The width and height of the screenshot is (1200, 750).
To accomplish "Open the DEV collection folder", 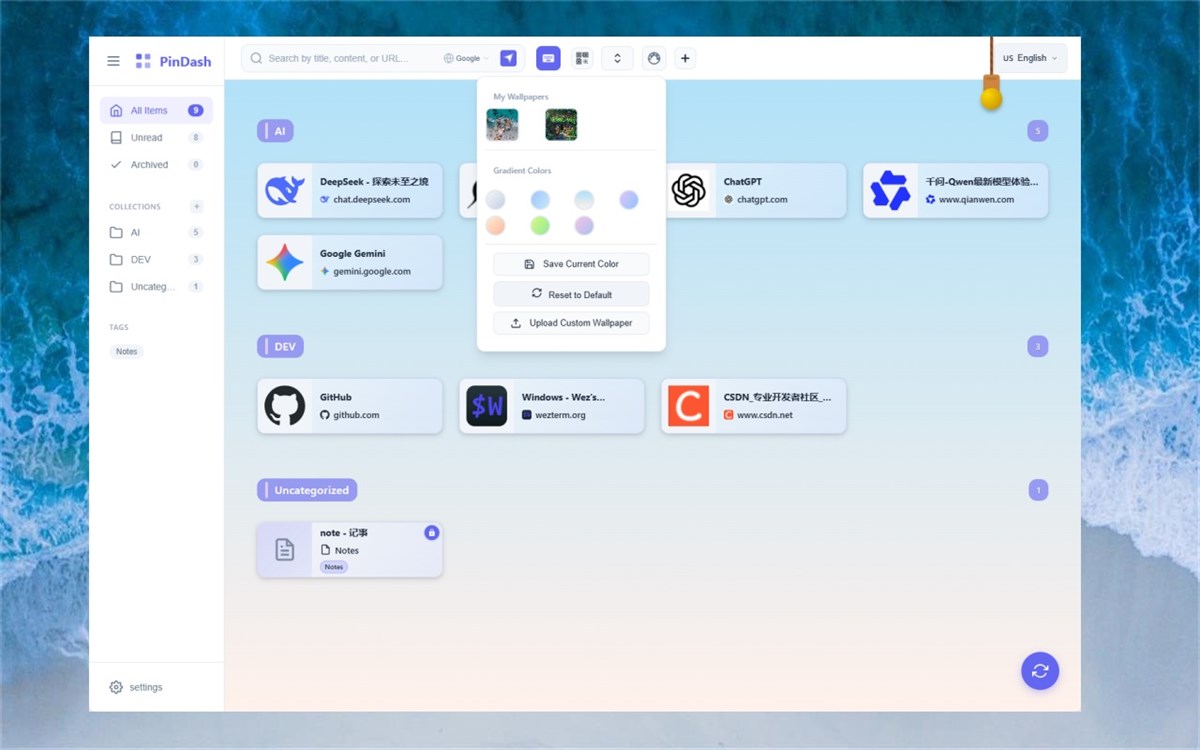I will coord(156,259).
